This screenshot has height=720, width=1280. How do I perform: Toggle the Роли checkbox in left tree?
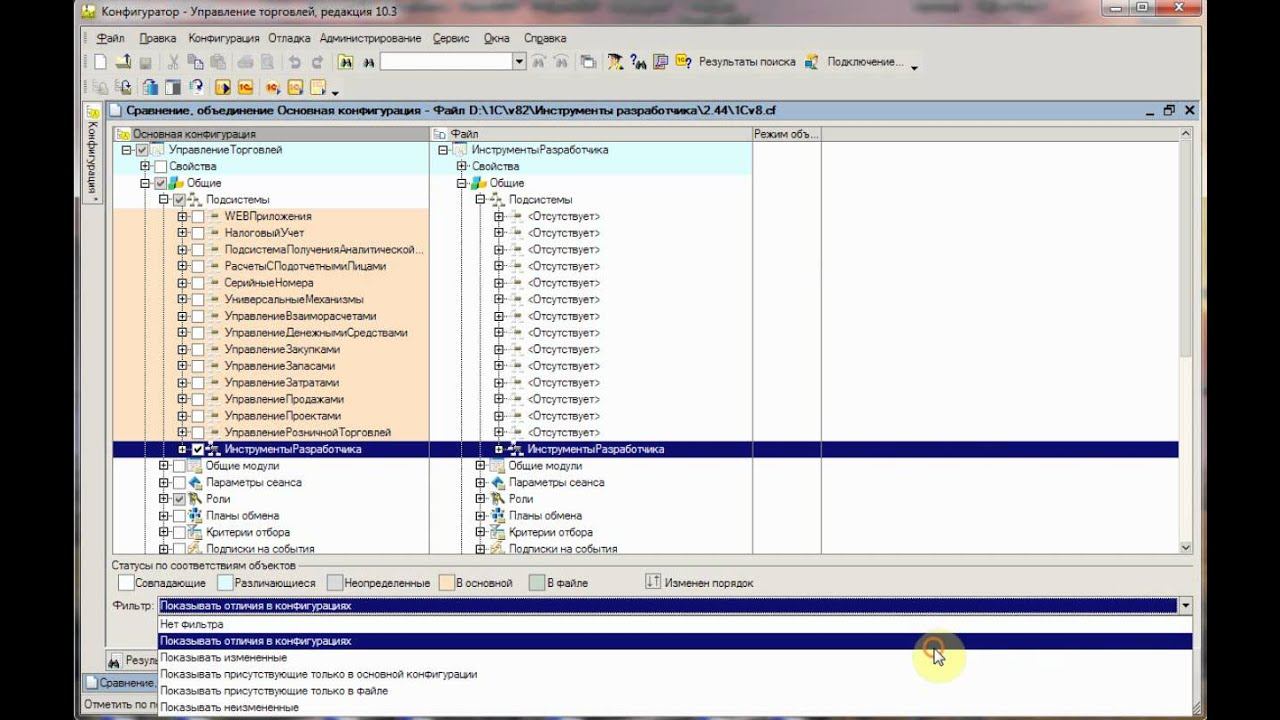(179, 499)
